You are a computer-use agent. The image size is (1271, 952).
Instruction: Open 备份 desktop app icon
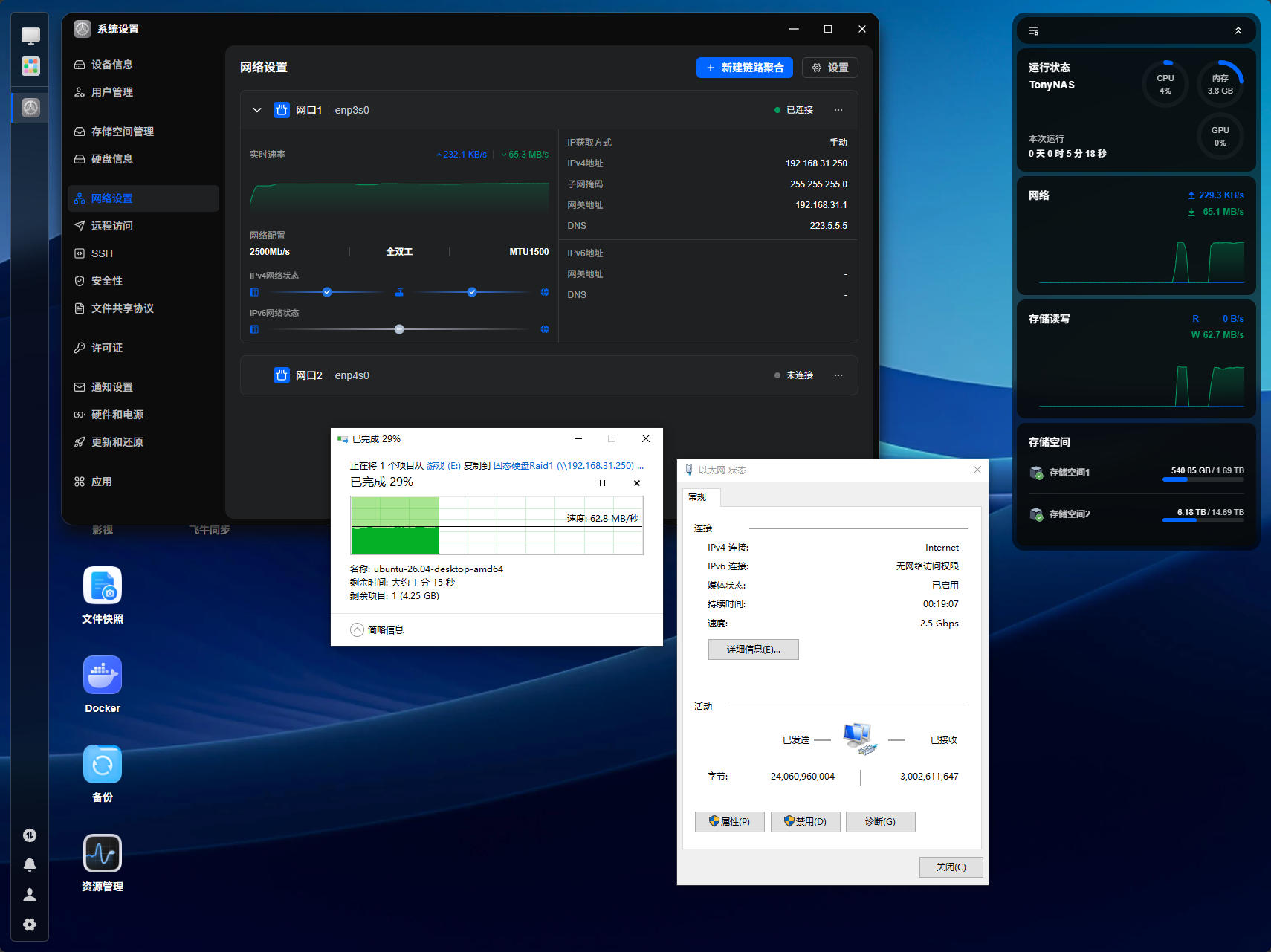click(103, 764)
